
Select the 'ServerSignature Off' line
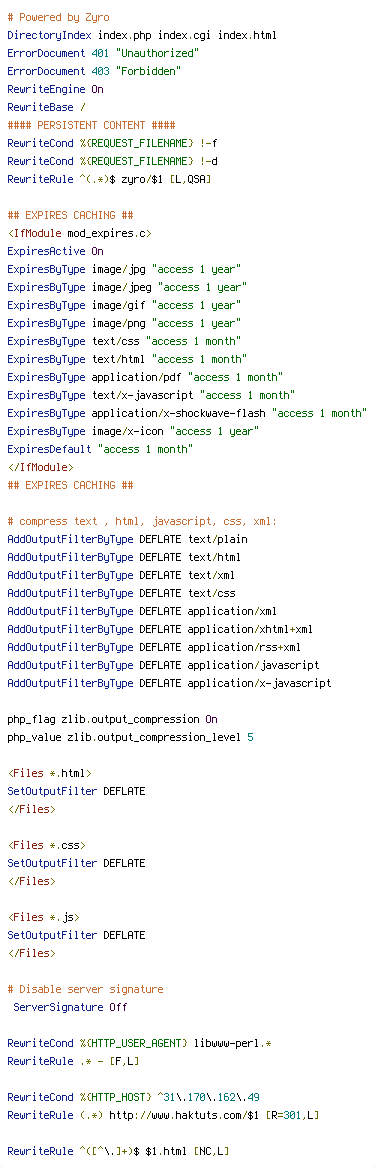point(71,1007)
